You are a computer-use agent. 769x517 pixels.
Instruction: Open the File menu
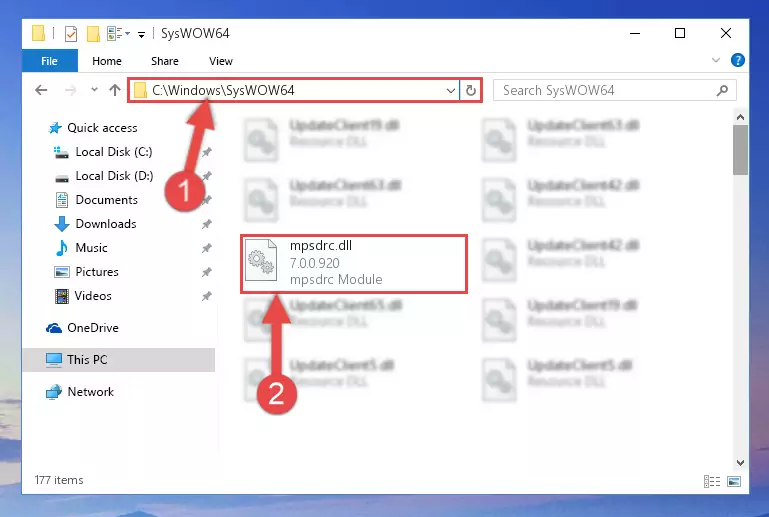tap(50, 61)
